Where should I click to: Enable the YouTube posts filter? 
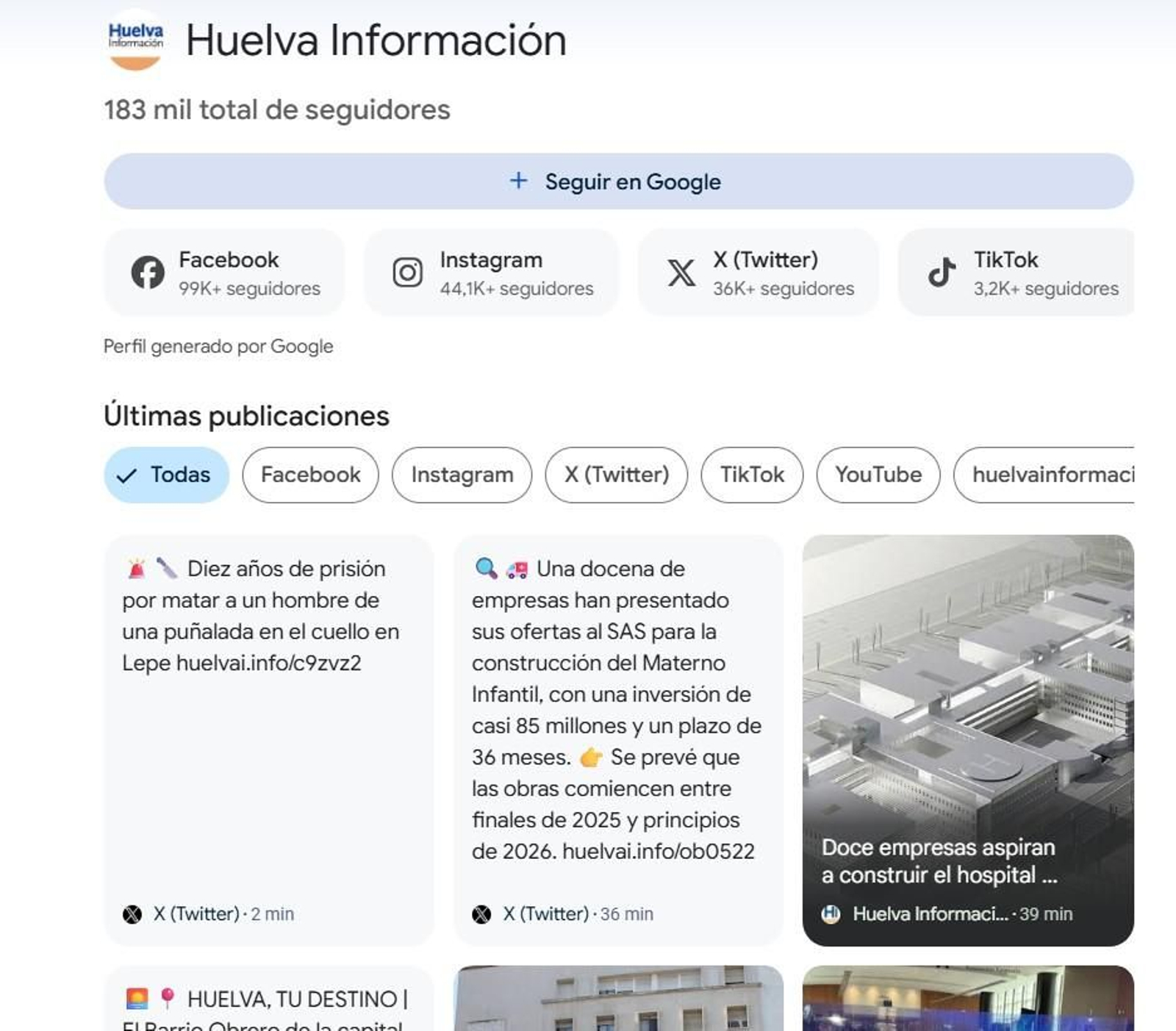[x=878, y=475]
